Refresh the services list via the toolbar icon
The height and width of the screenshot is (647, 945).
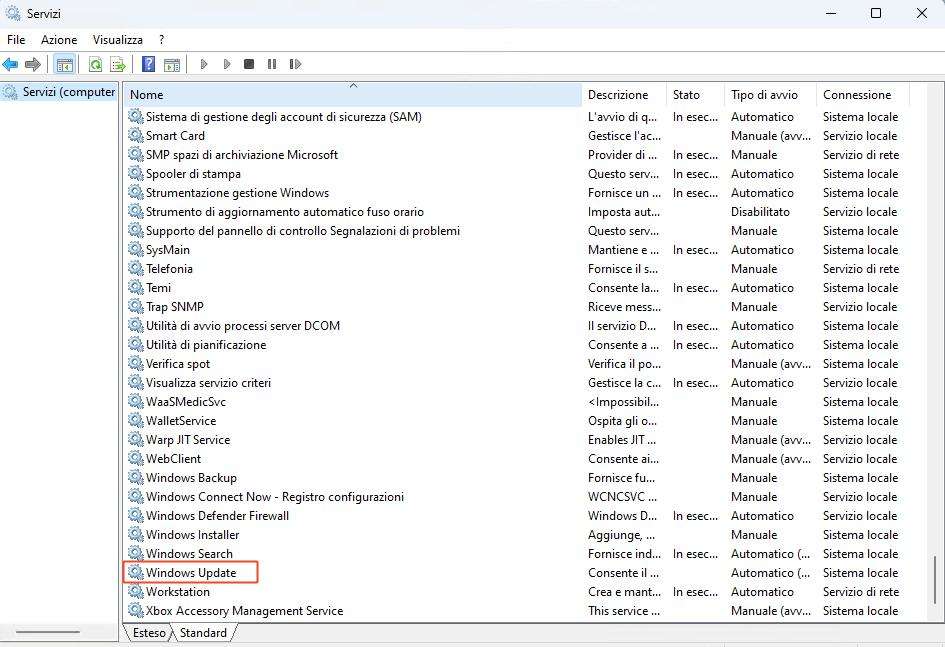tap(95, 64)
